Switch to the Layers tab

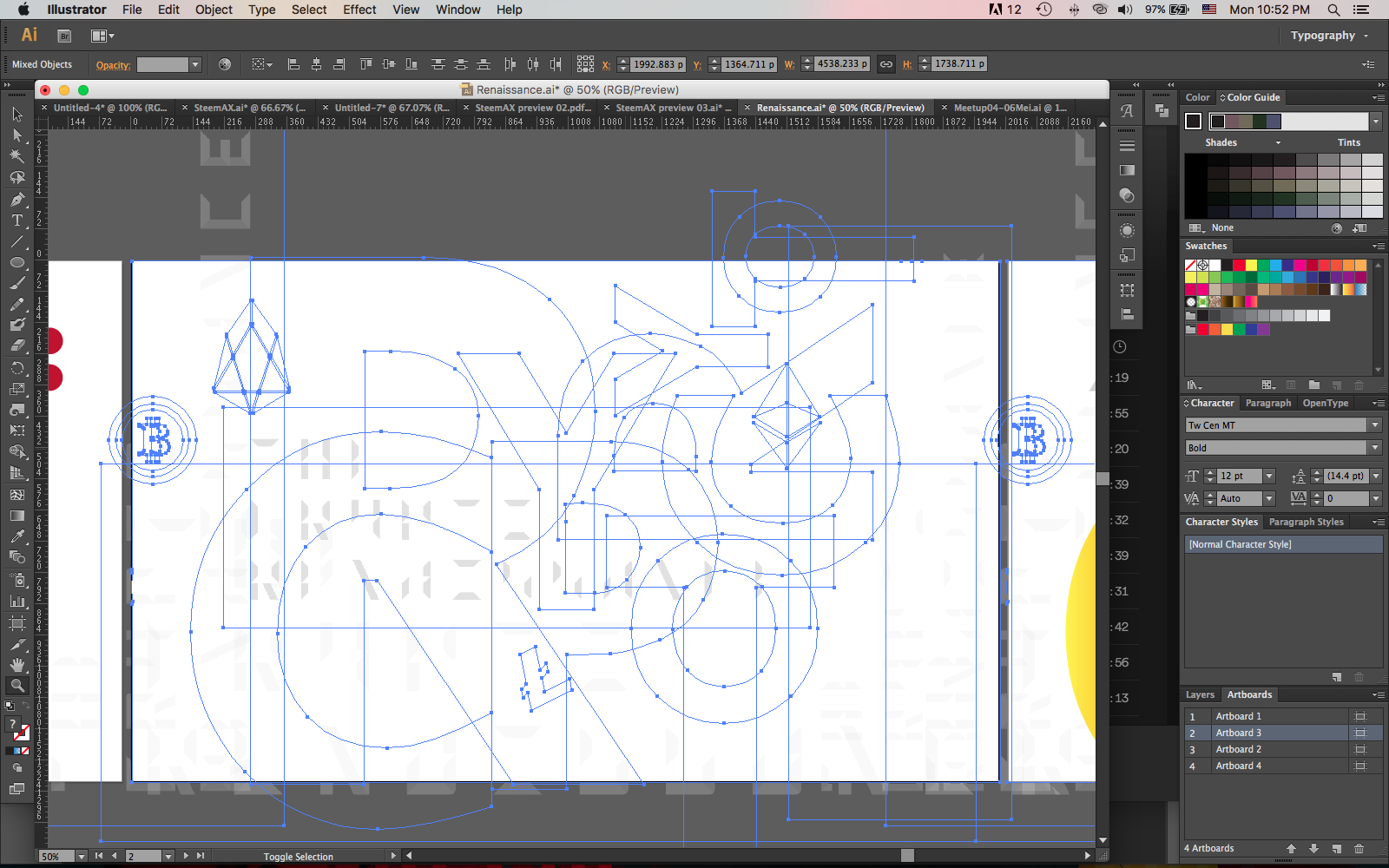[1200, 695]
